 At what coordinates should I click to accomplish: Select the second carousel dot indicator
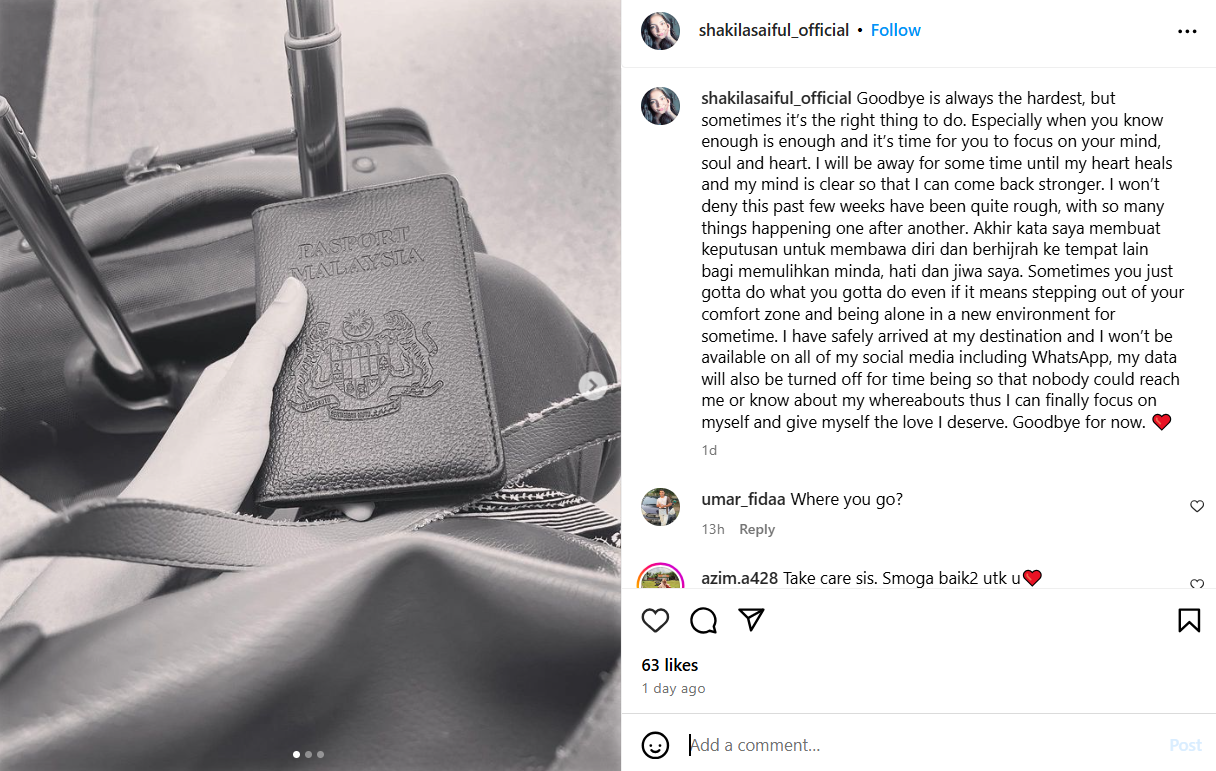coord(308,754)
